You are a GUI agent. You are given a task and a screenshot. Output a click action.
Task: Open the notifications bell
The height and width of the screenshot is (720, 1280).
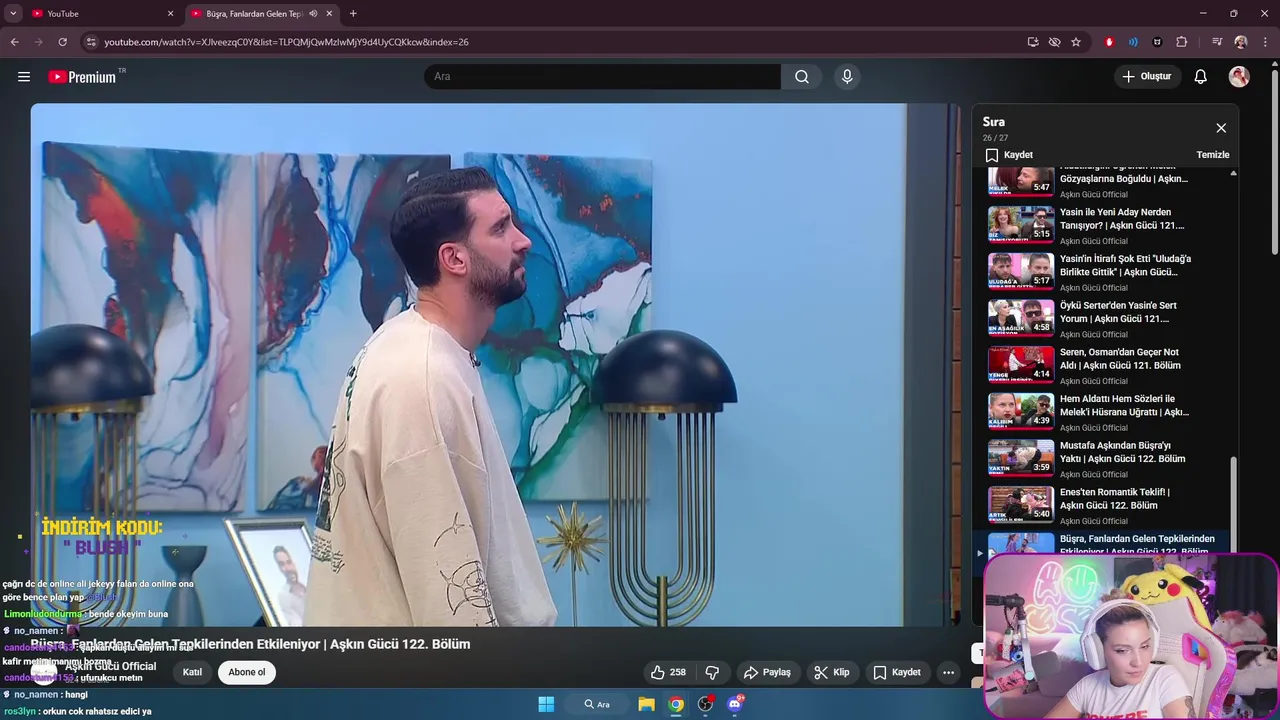tap(1201, 77)
